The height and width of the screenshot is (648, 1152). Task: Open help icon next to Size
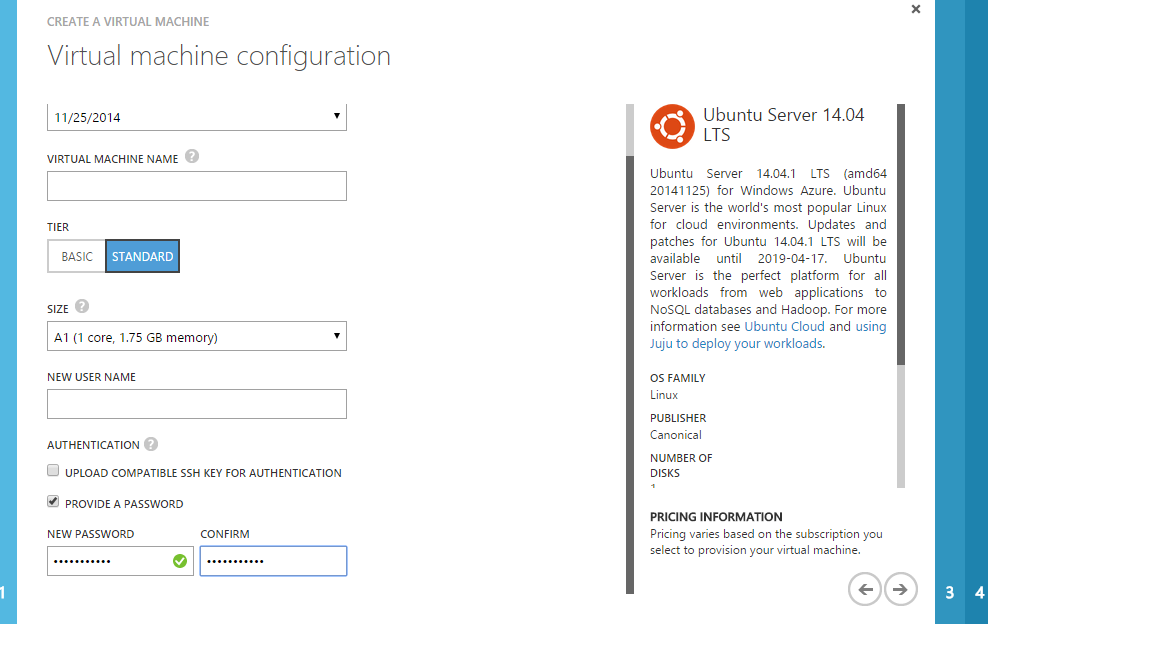point(82,306)
